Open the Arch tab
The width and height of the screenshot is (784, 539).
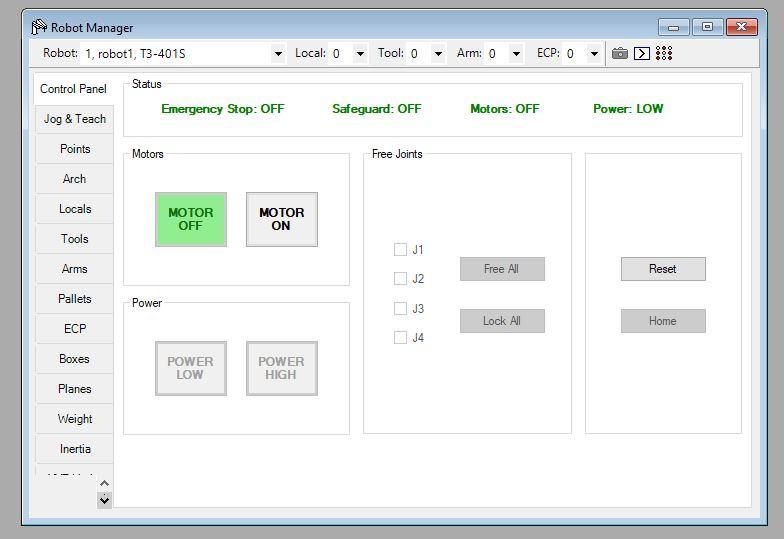(x=74, y=179)
